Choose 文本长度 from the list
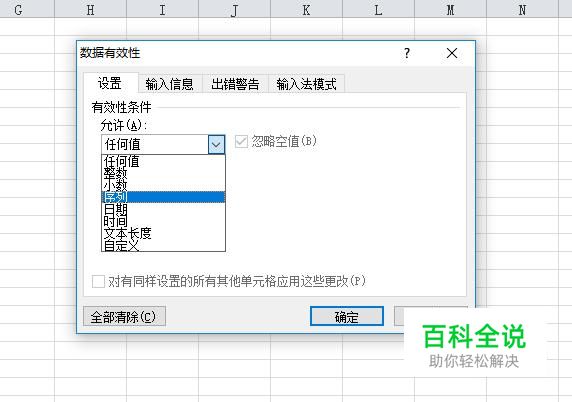572x402 pixels. tap(163, 233)
